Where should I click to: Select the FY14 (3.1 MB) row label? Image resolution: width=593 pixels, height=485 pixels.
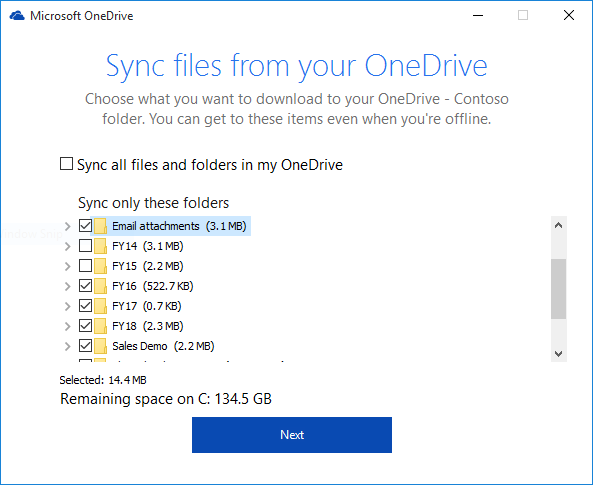point(147,246)
